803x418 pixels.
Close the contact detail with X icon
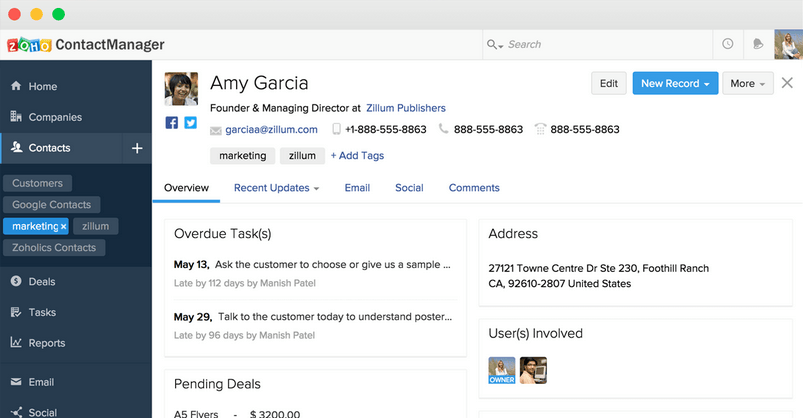(787, 83)
